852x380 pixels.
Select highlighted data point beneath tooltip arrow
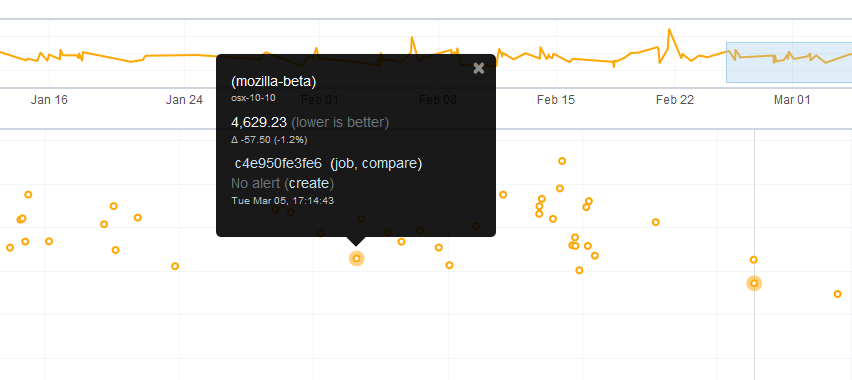(x=356, y=259)
